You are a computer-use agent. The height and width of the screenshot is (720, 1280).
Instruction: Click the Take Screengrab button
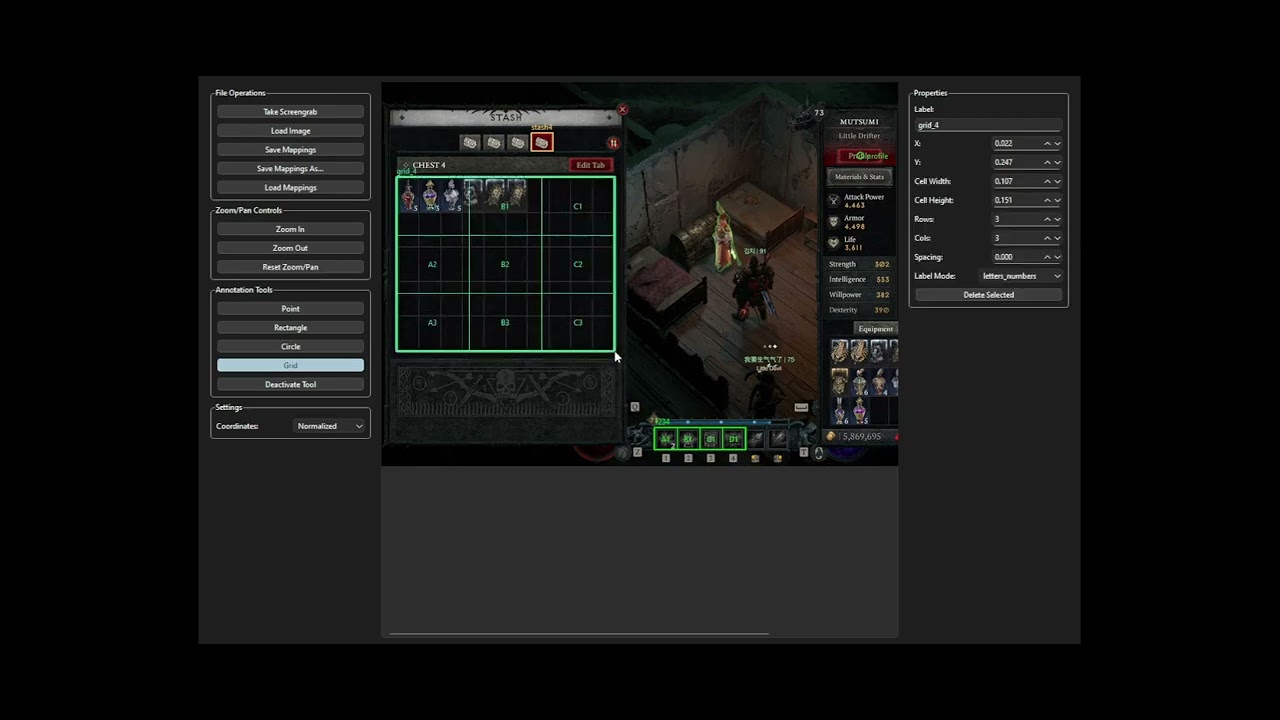(x=290, y=112)
